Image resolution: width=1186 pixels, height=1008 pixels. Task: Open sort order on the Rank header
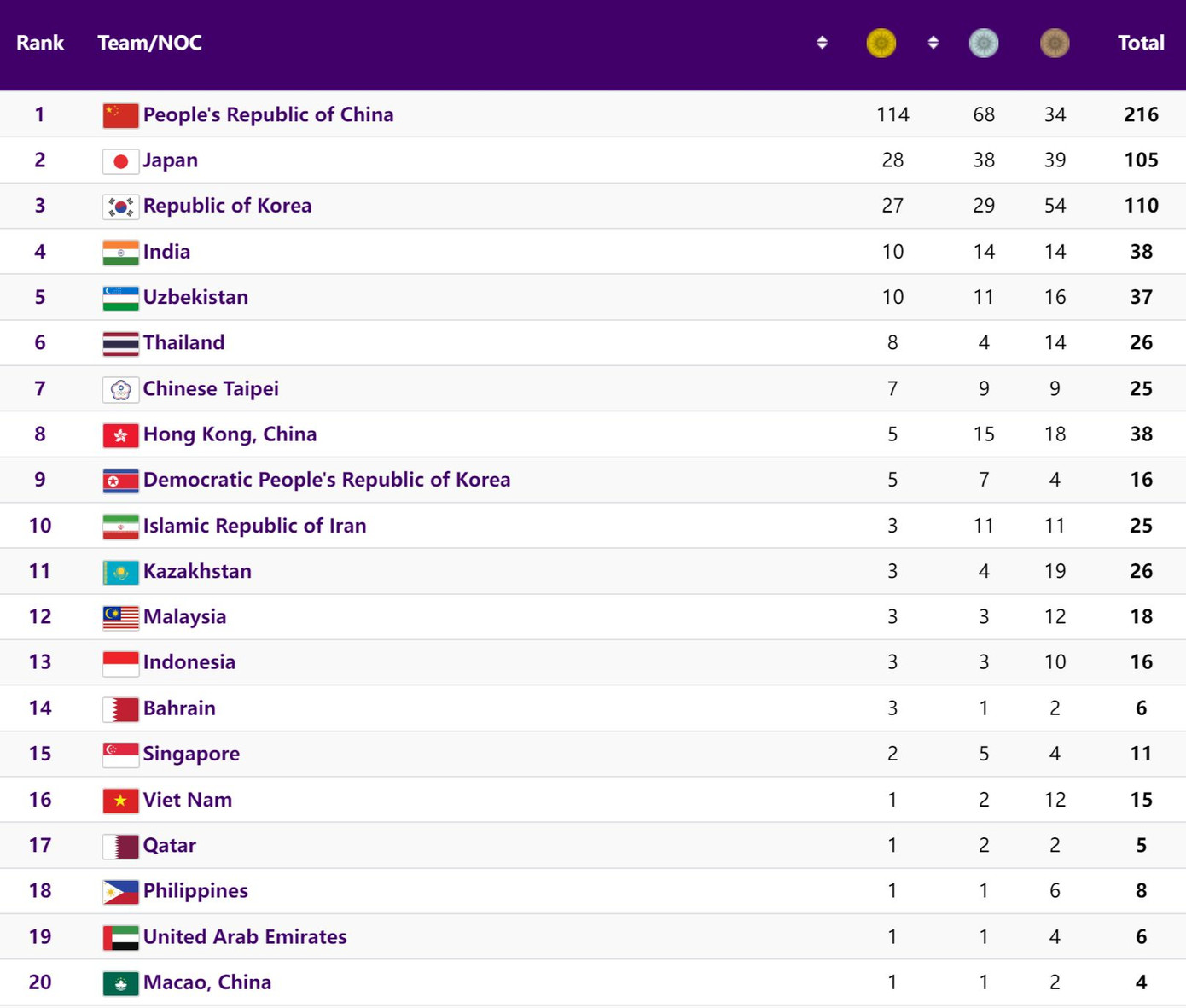coord(39,42)
